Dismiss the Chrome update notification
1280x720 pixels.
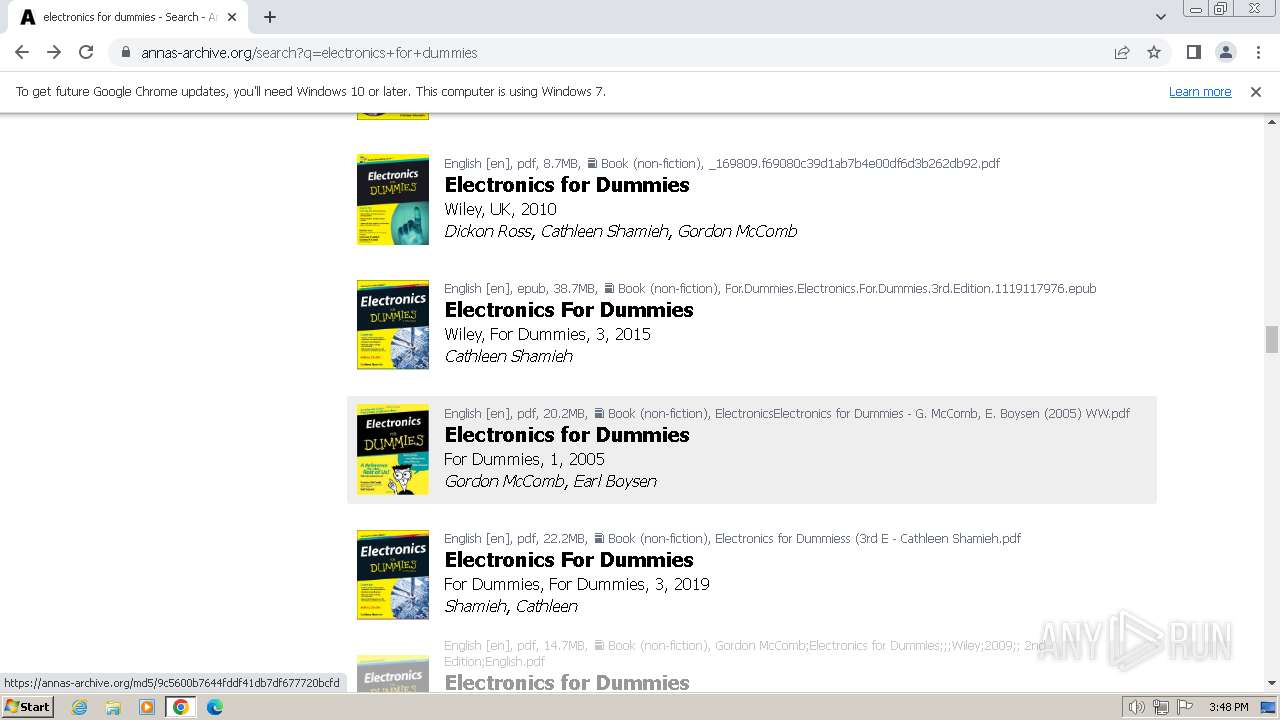1256,92
